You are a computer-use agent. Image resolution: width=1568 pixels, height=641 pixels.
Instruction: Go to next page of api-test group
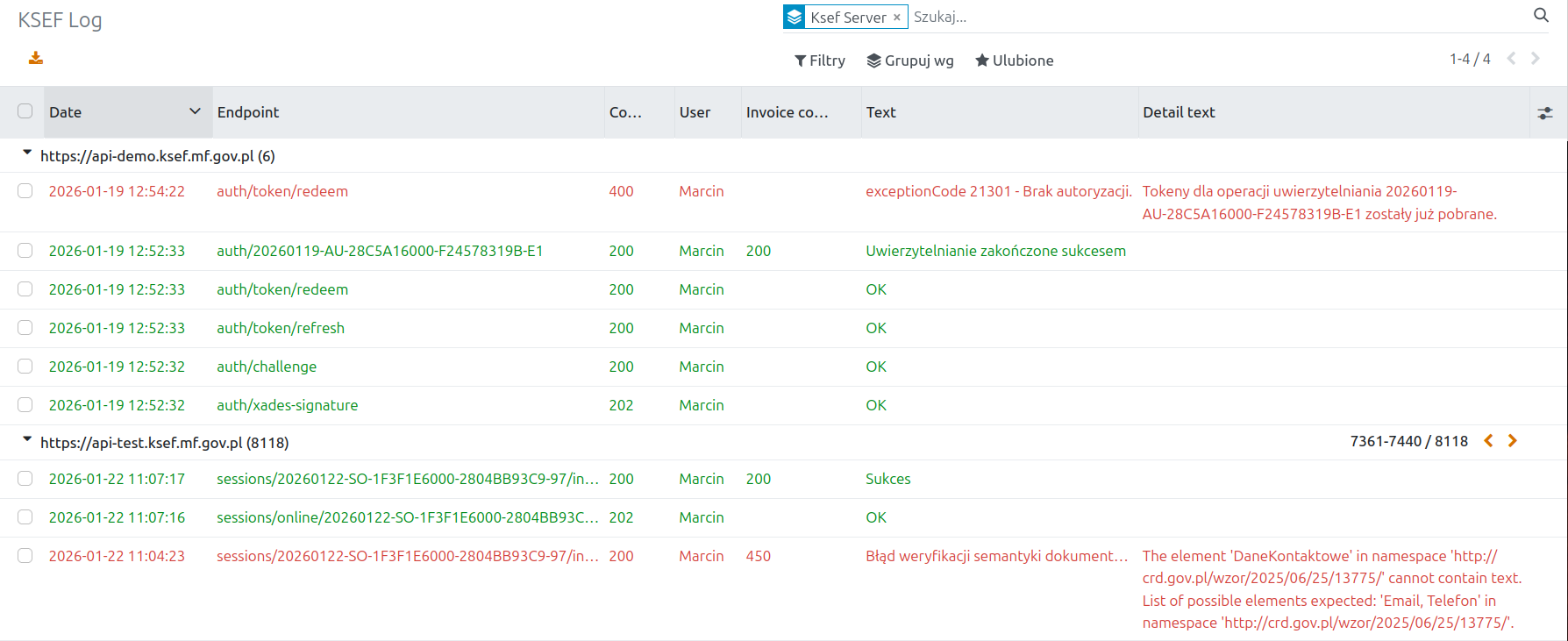1512,441
